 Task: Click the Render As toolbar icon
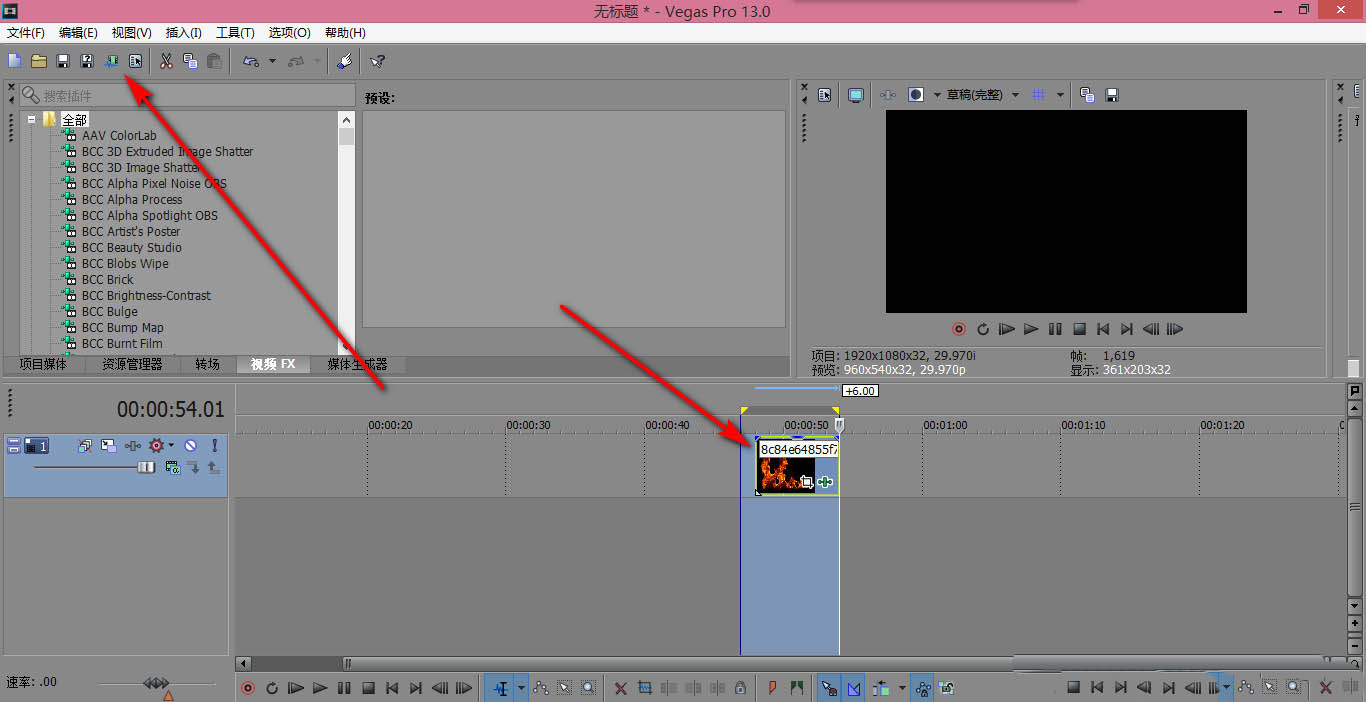(x=111, y=62)
